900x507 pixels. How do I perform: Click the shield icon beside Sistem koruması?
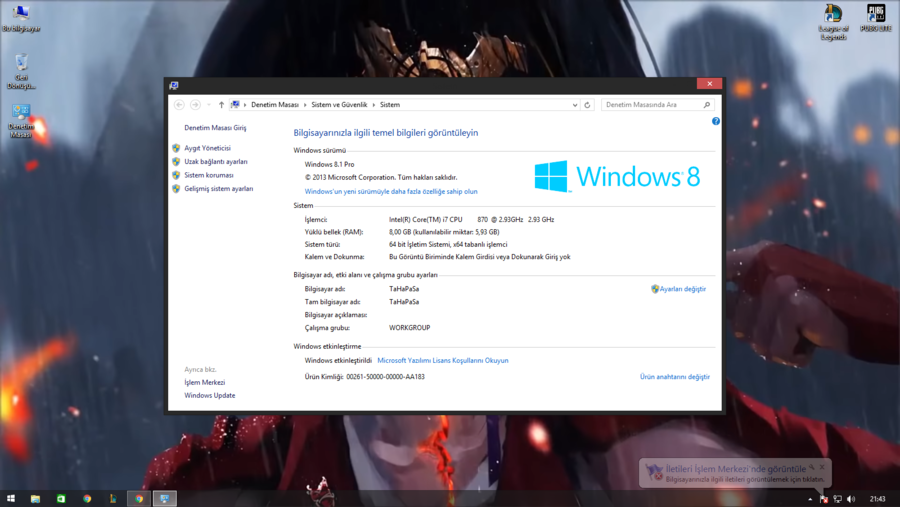(x=176, y=175)
